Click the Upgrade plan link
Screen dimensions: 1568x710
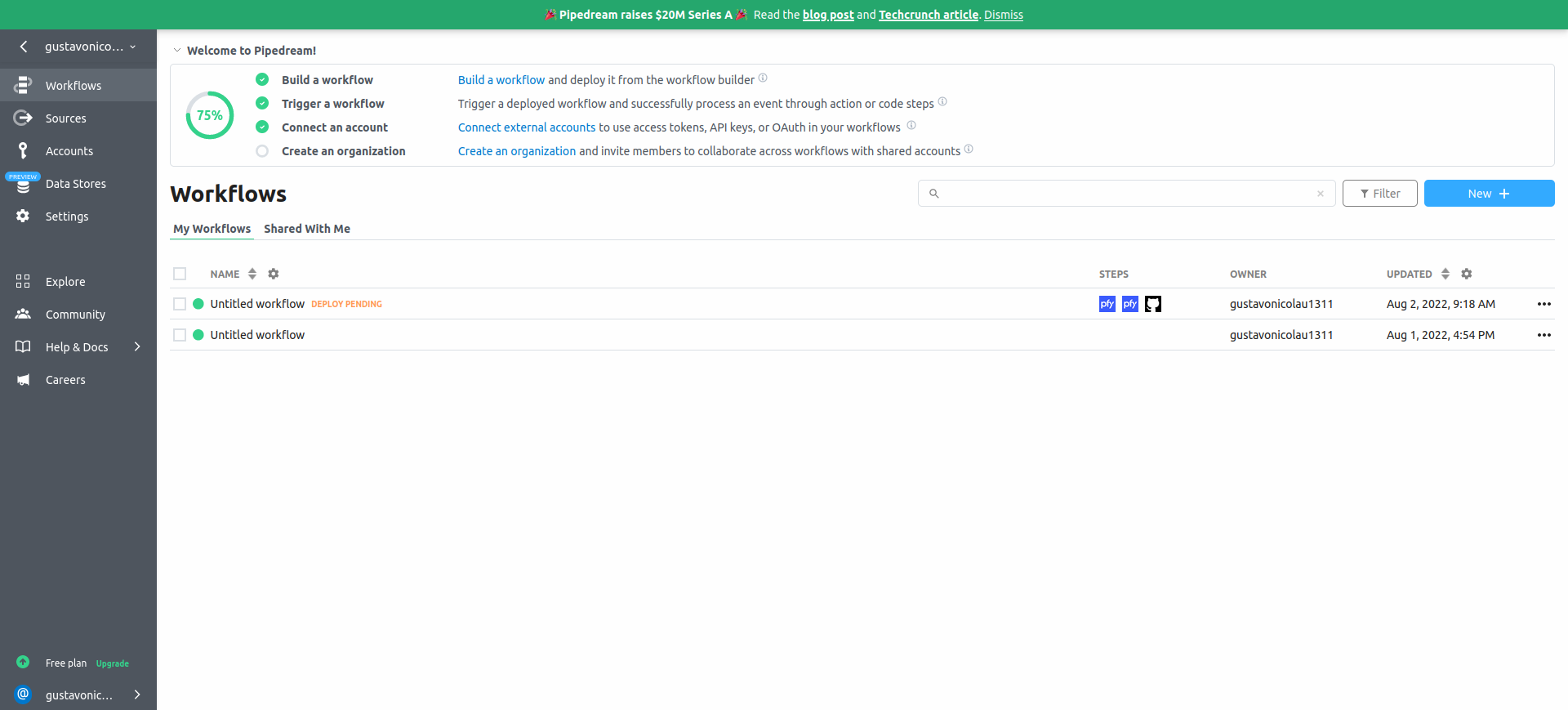[113, 663]
